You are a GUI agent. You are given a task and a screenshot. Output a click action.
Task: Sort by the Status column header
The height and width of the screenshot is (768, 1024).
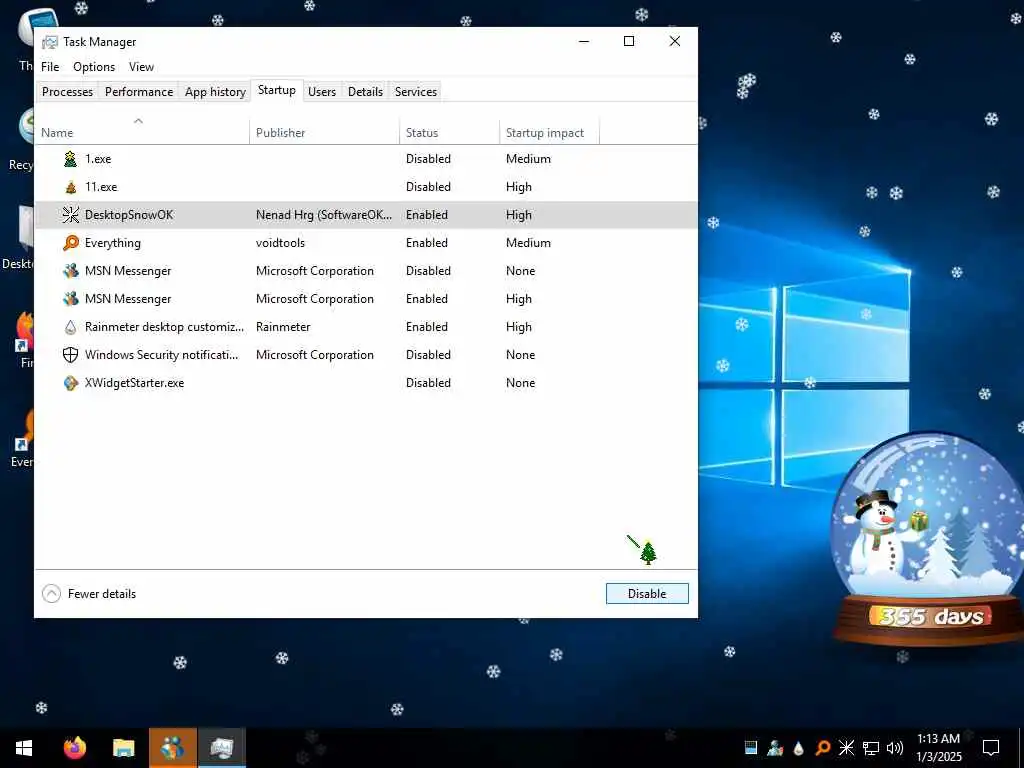pyautogui.click(x=449, y=133)
